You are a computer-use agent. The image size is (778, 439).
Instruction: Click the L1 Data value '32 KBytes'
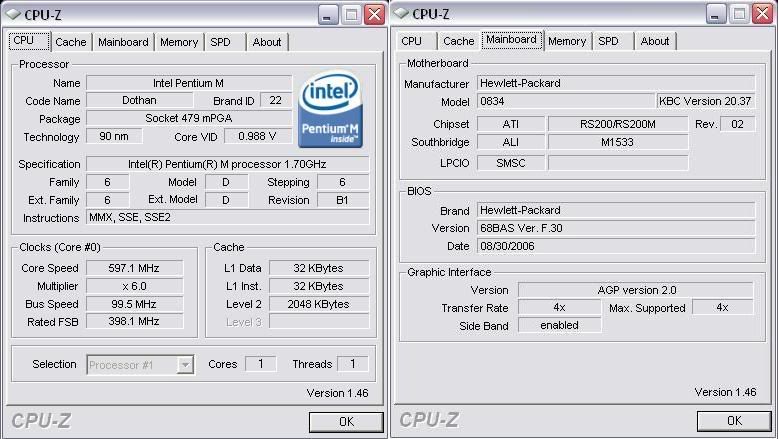[x=319, y=268]
